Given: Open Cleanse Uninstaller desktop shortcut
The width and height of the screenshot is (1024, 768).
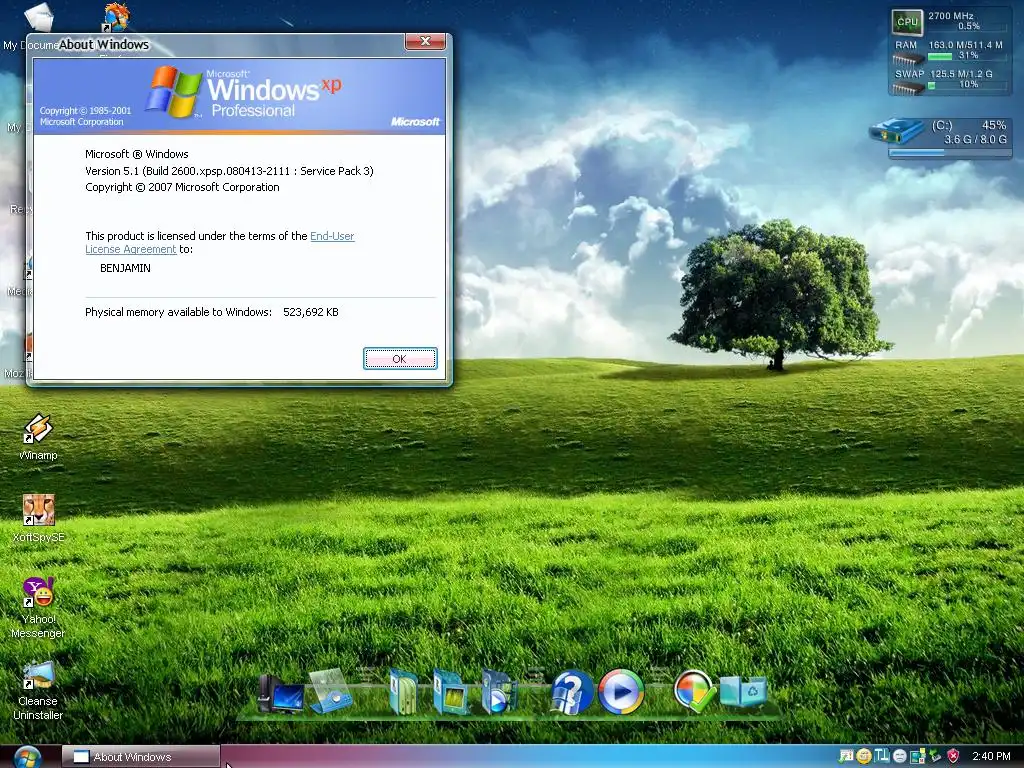Looking at the screenshot, I should point(38,691).
